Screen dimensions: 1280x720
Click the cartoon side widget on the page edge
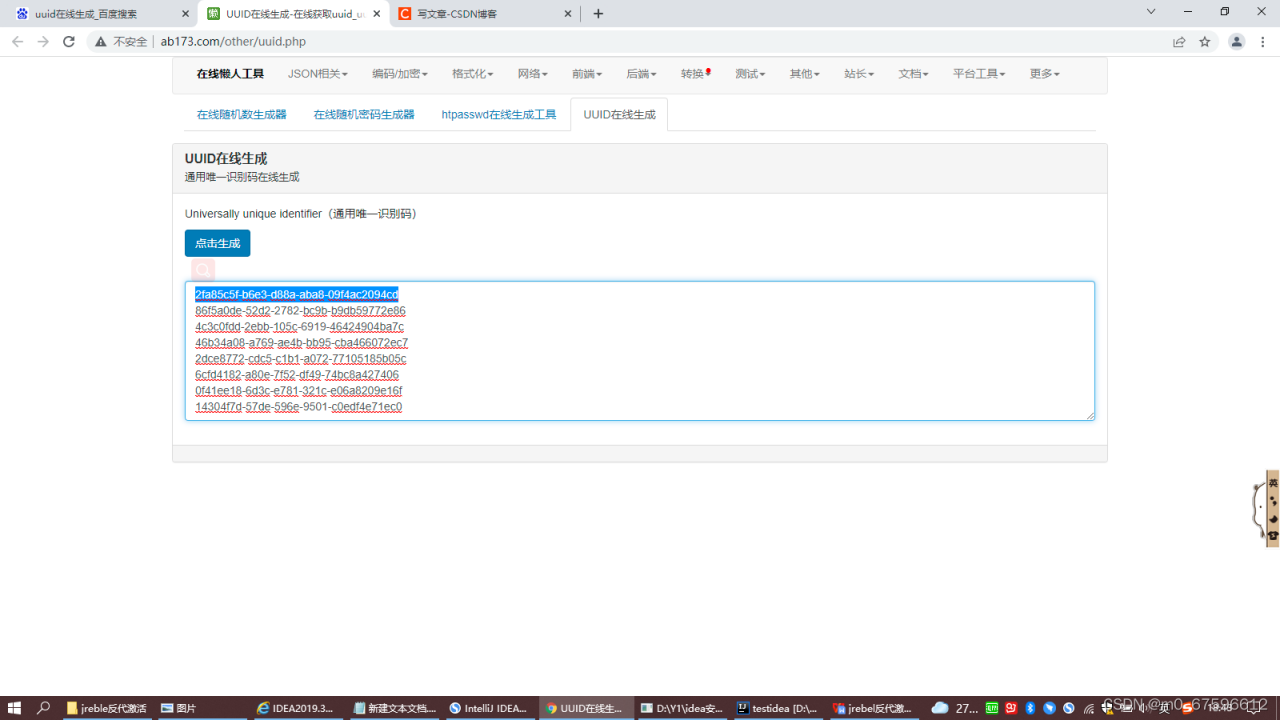1266,508
